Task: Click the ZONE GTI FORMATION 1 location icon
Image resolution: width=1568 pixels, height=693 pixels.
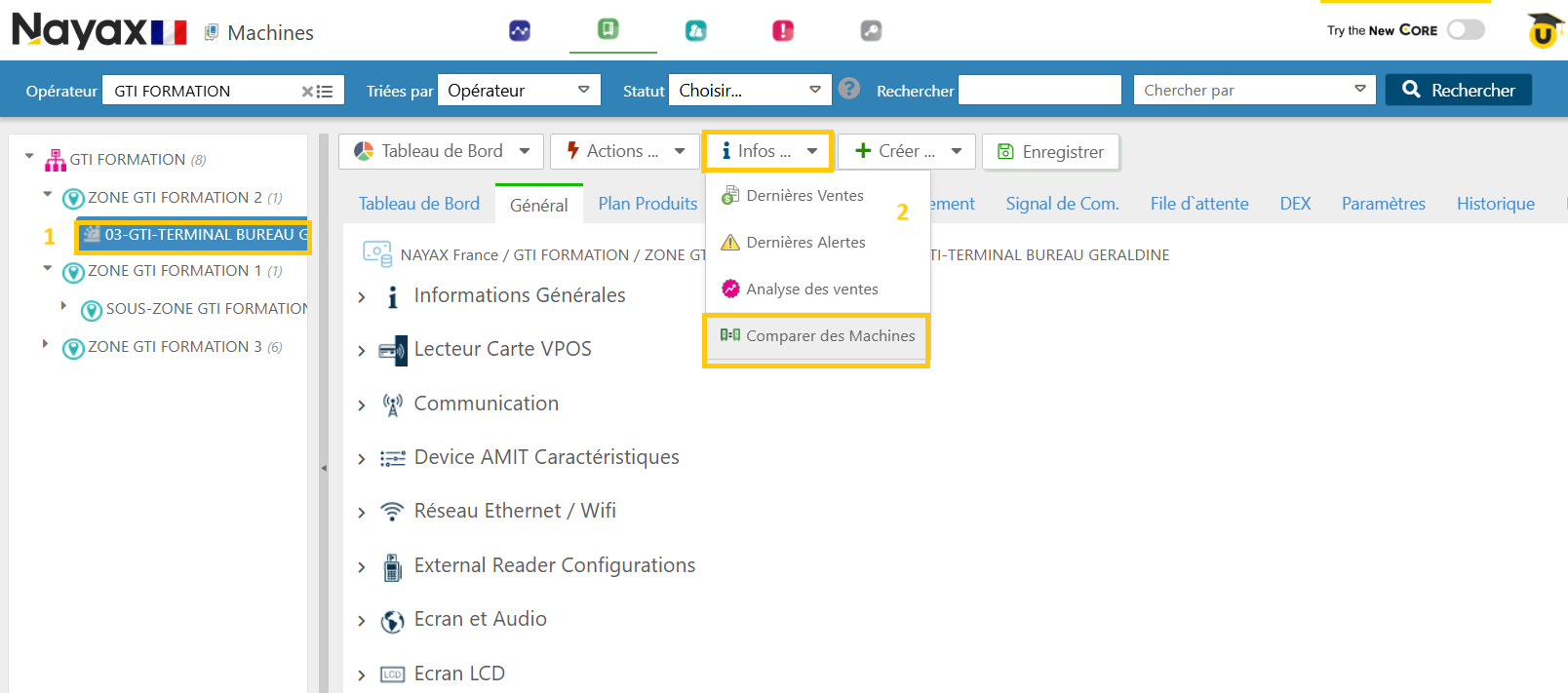Action: (73, 272)
